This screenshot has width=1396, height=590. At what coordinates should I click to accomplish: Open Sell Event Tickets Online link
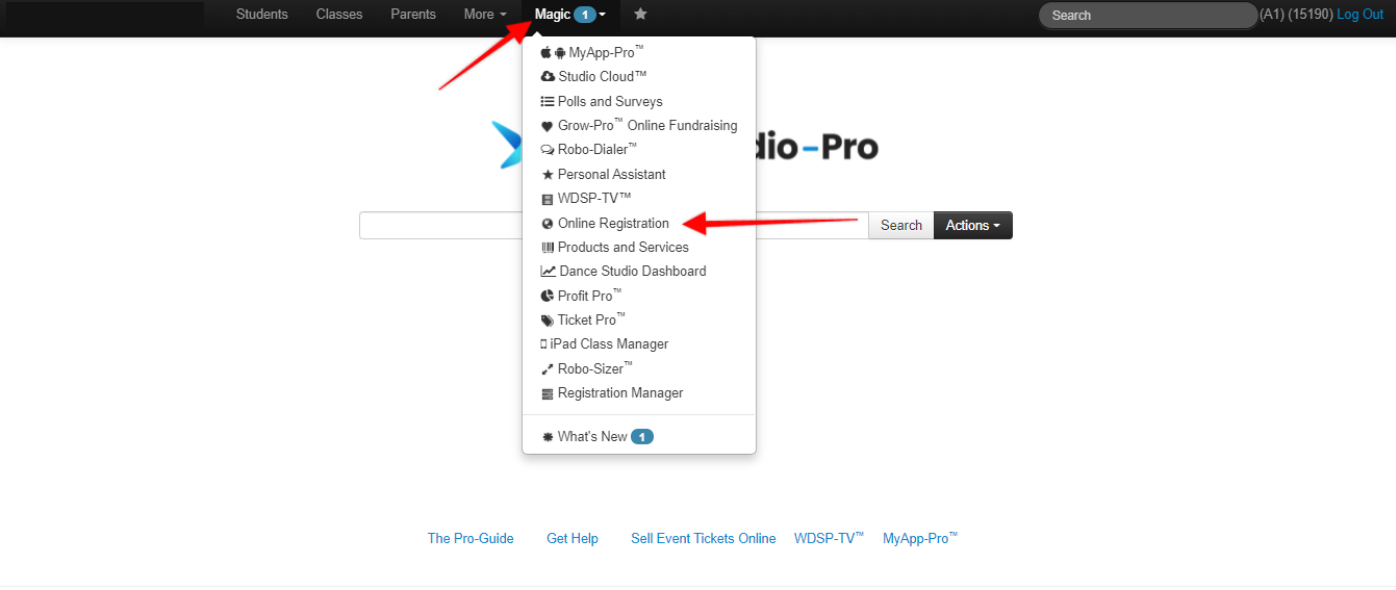(703, 538)
